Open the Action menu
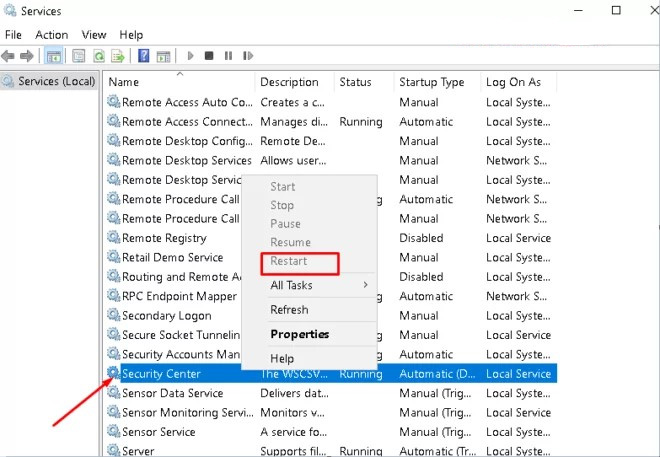Screen dimensions: 660x457 [x=51, y=34]
